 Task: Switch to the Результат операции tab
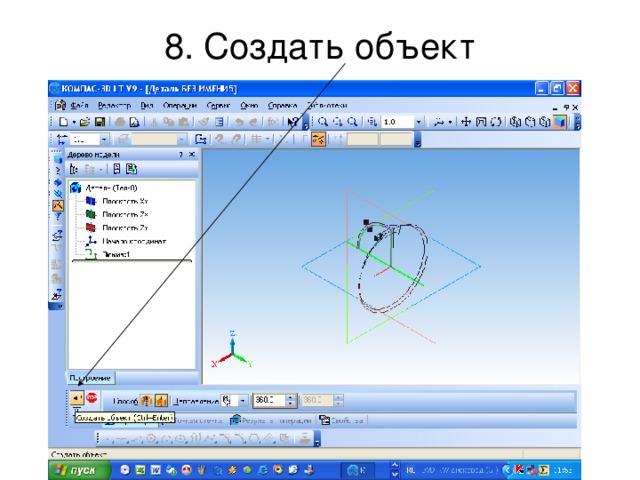click(271, 420)
